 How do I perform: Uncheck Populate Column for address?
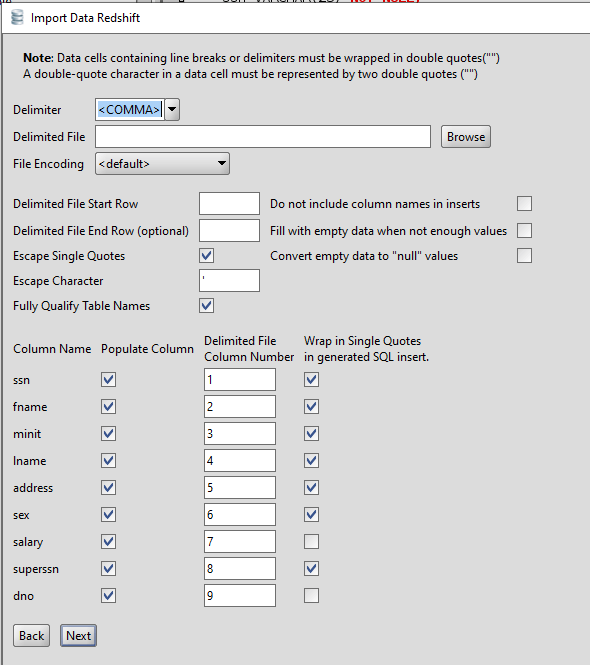tap(109, 488)
